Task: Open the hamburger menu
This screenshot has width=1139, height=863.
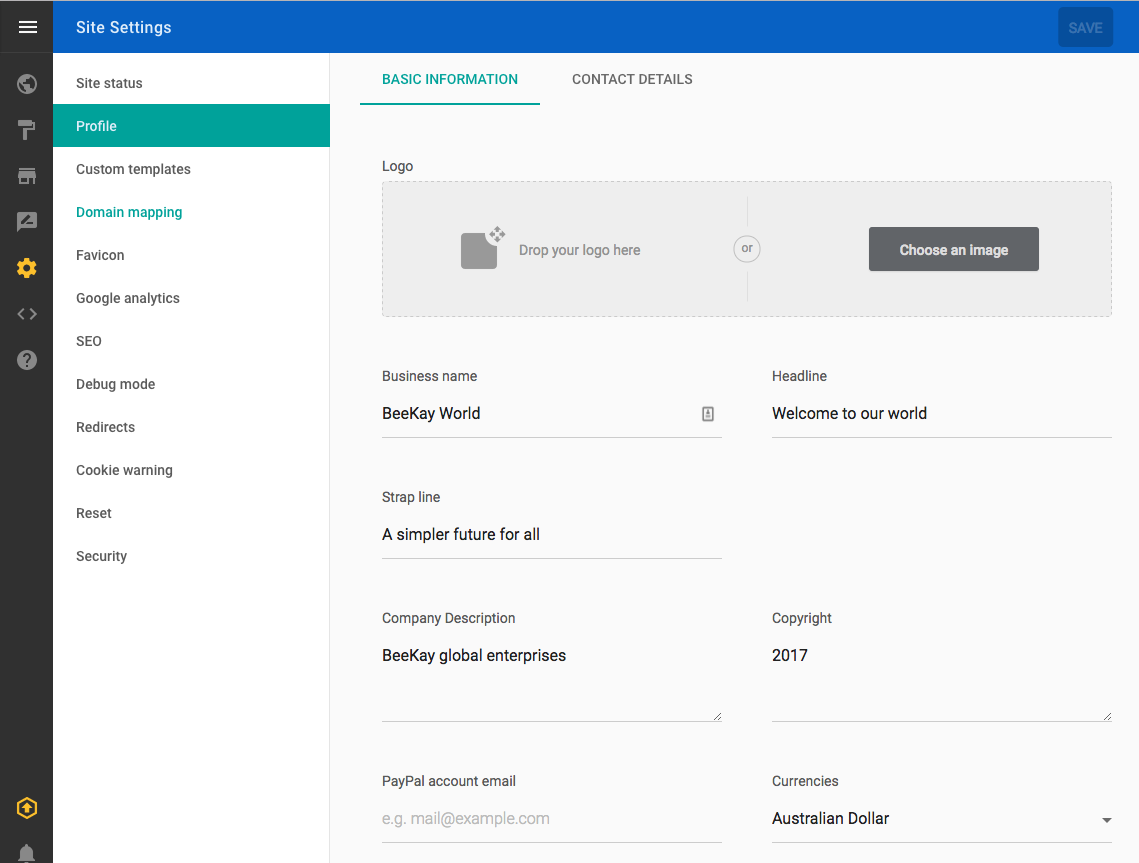Action: click(27, 27)
